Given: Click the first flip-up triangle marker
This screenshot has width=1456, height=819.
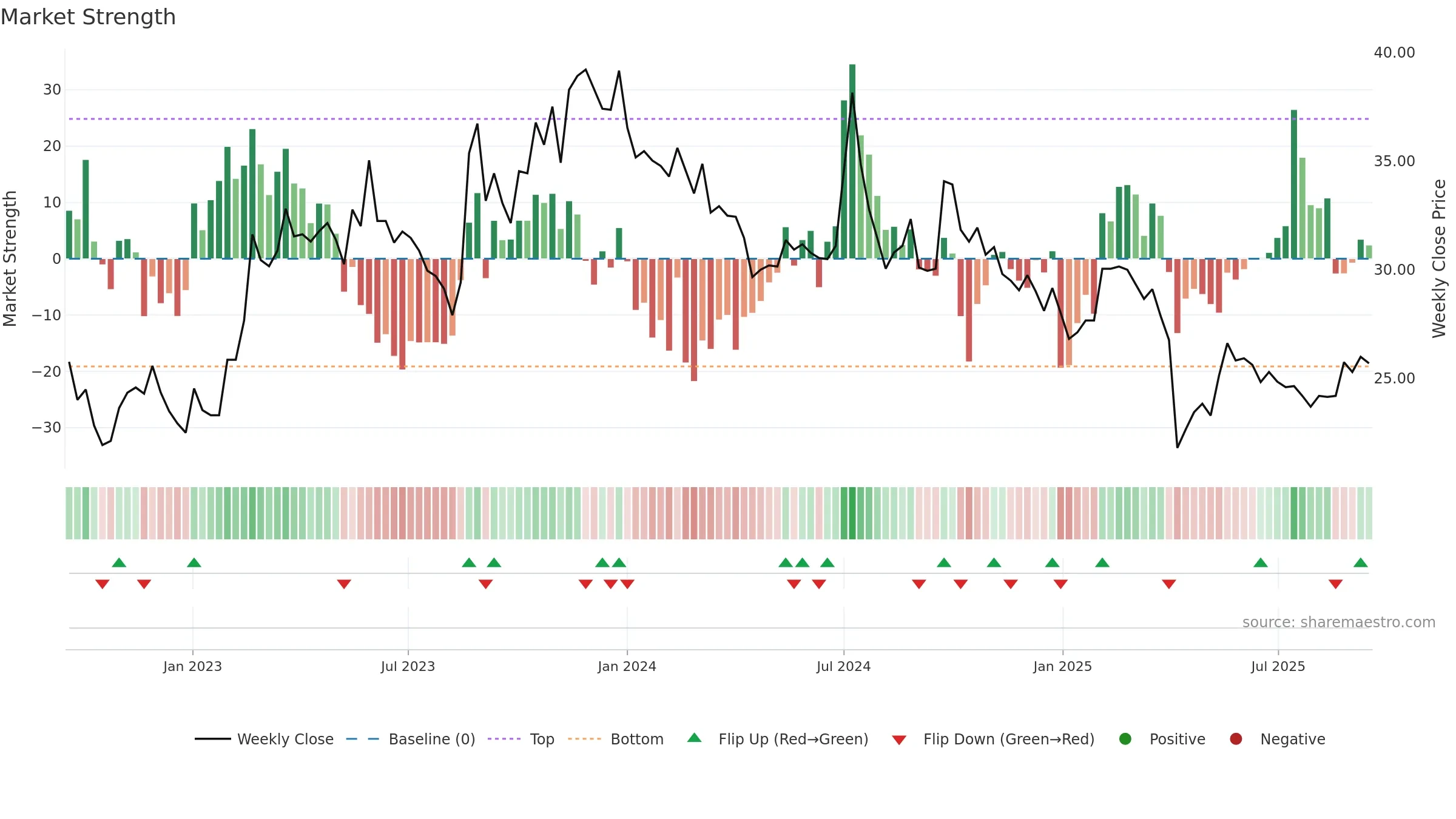Looking at the screenshot, I should 119,562.
